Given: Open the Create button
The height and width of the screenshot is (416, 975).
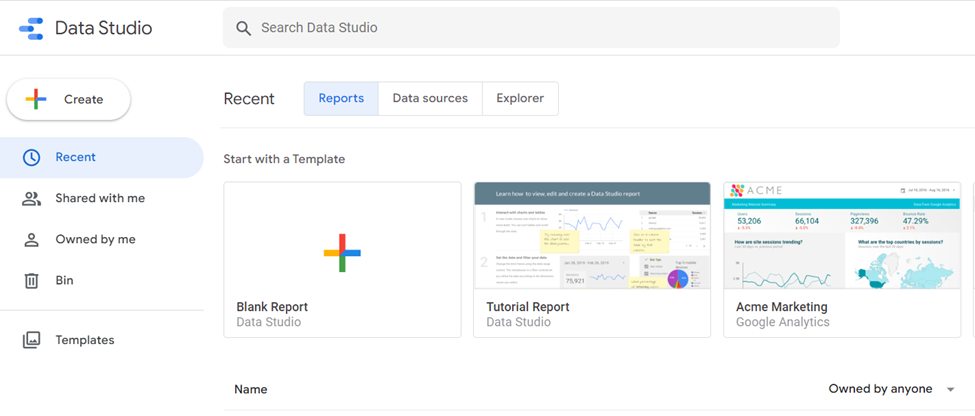Looking at the screenshot, I should click(68, 99).
